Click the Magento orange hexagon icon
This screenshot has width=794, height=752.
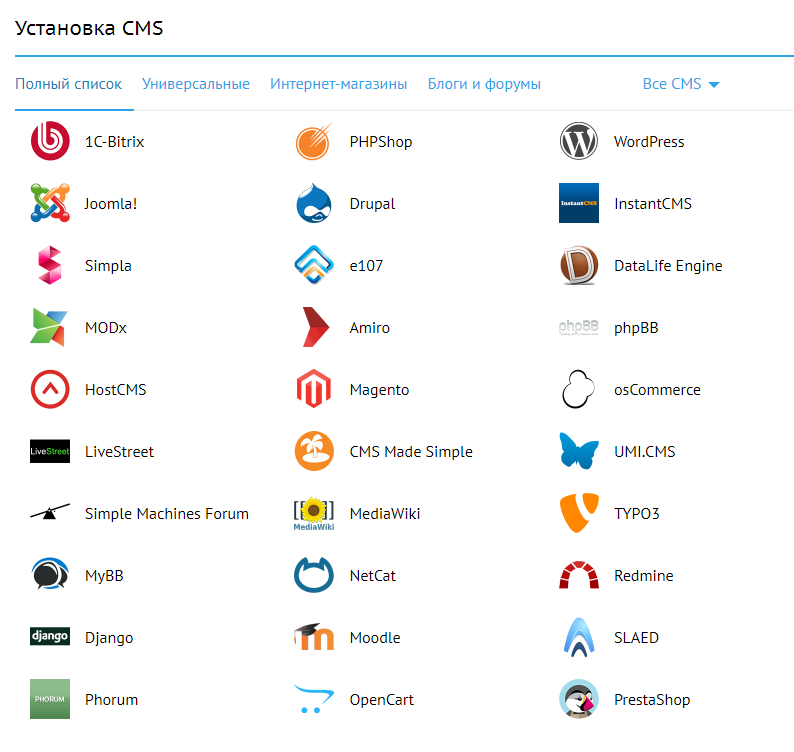tap(314, 389)
